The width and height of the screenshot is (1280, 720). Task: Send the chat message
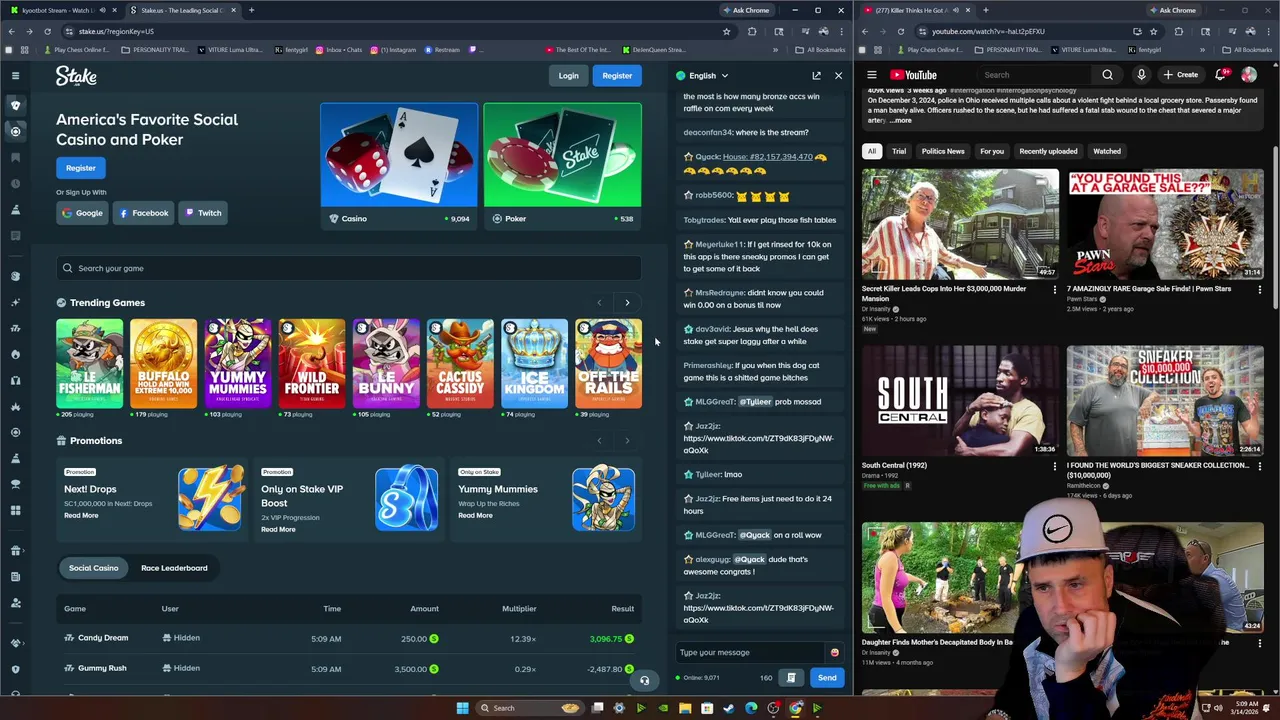(x=827, y=678)
